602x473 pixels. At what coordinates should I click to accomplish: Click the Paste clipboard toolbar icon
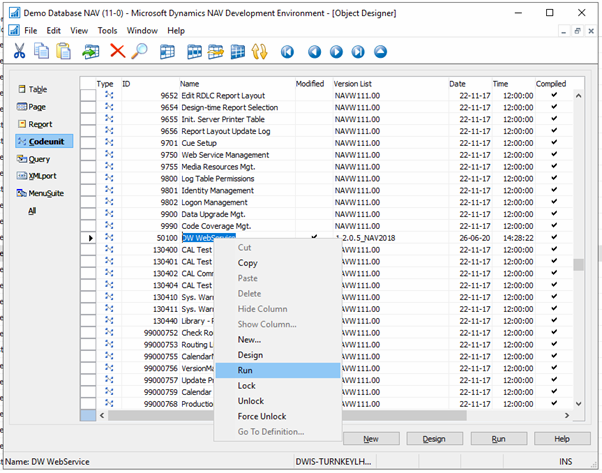click(64, 52)
